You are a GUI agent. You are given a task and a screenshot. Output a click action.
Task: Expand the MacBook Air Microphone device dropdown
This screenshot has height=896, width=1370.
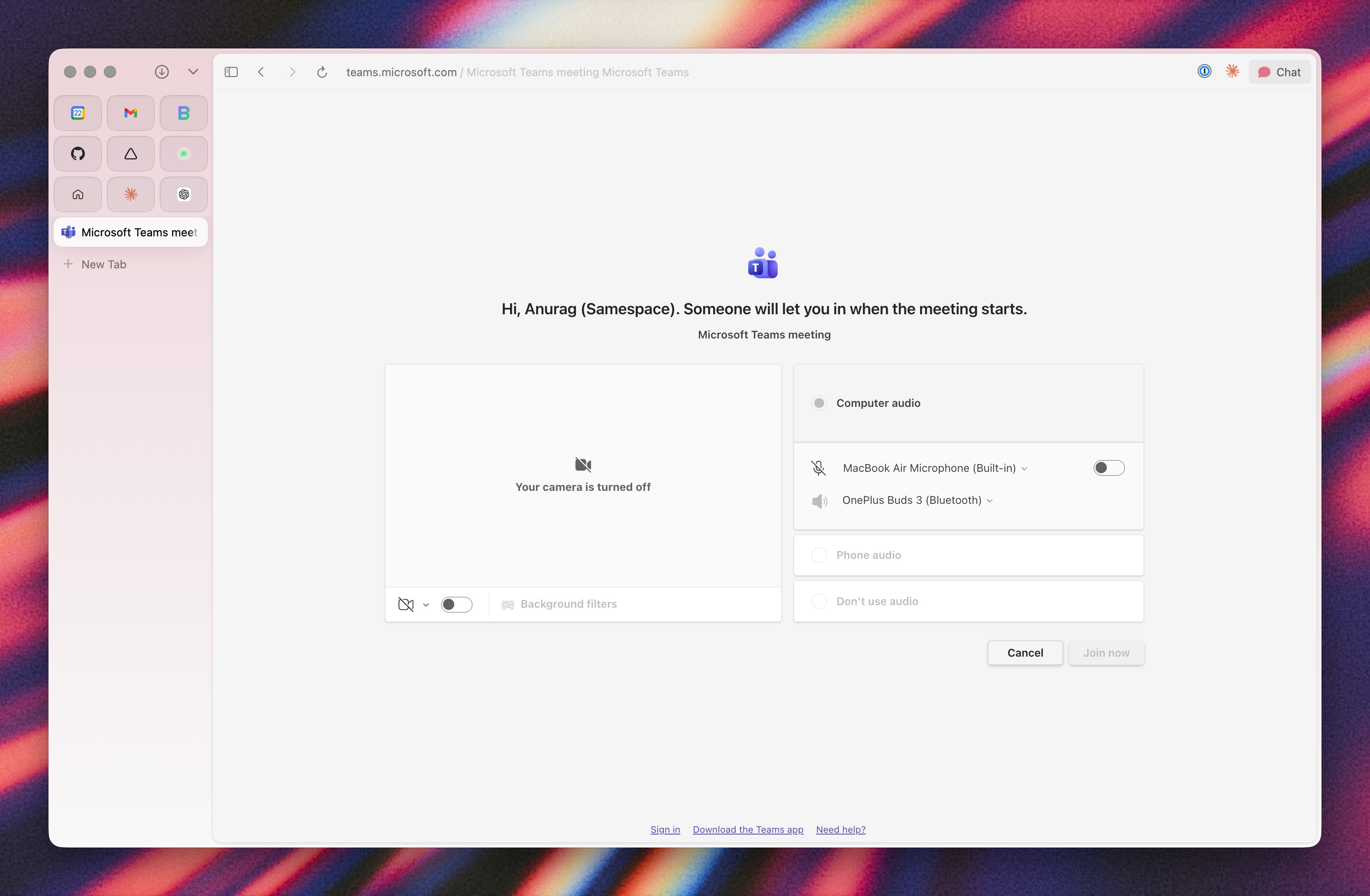coord(935,468)
